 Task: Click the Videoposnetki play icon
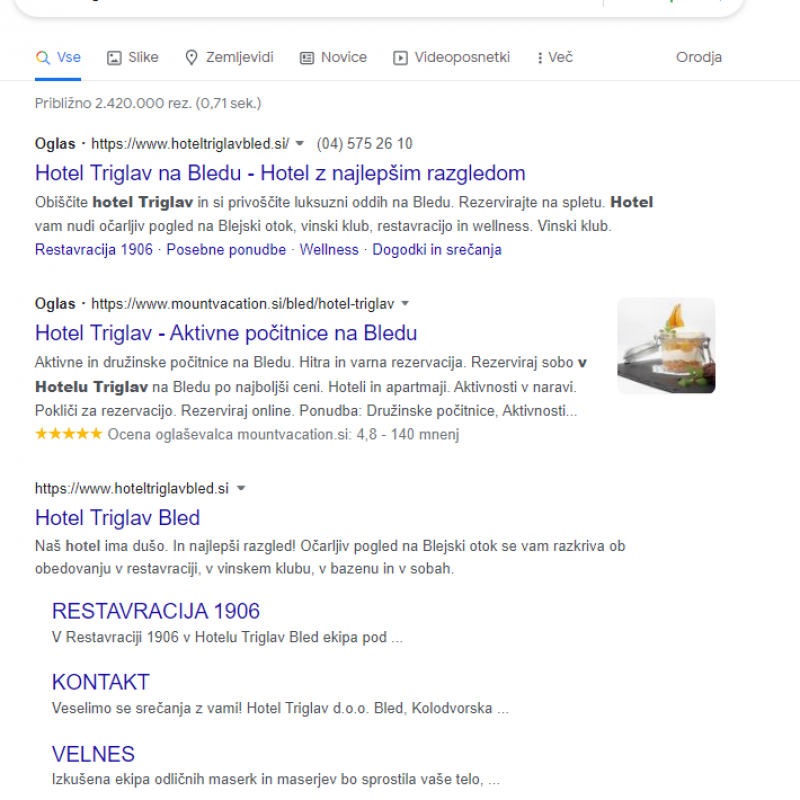click(400, 58)
